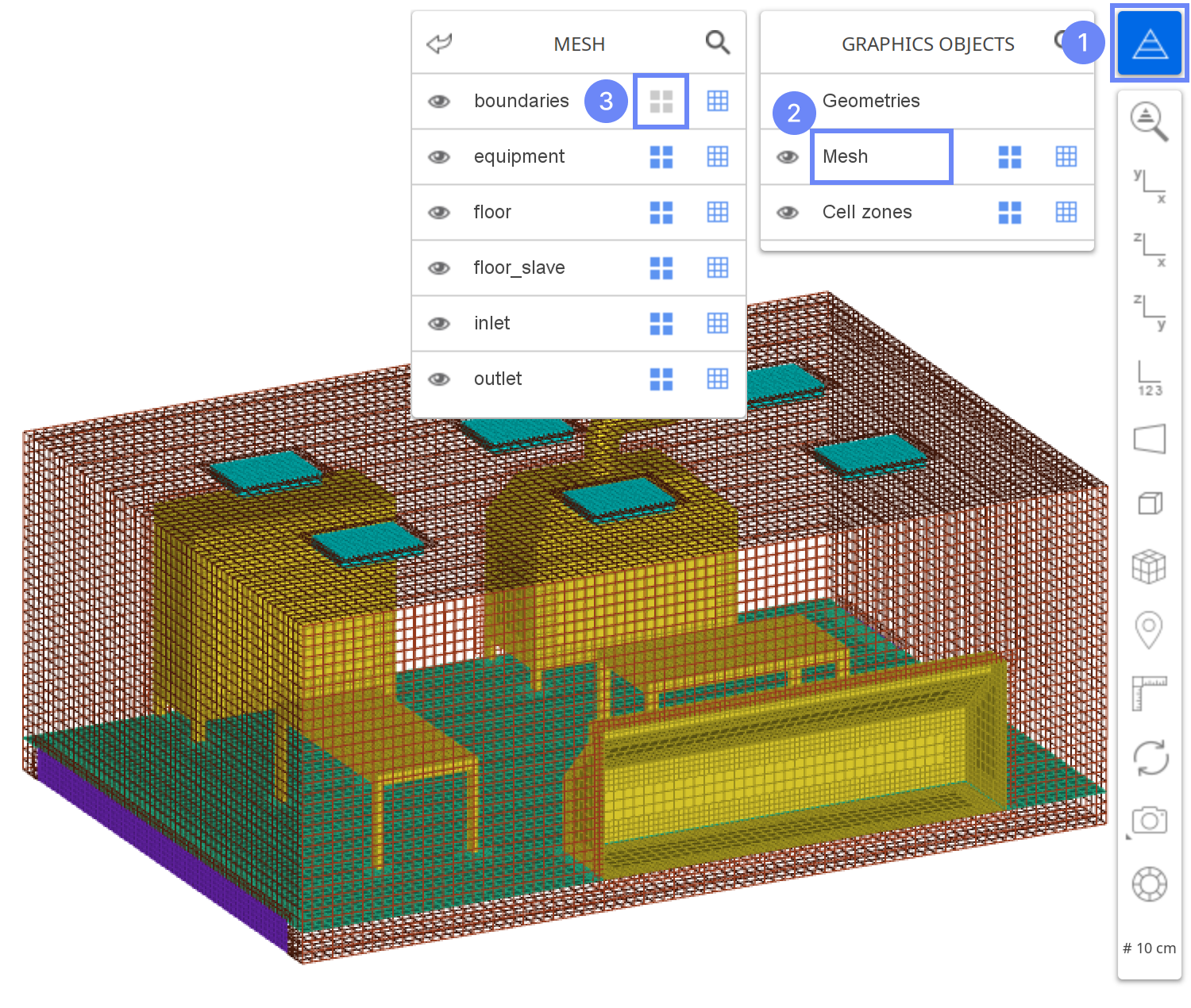Toggle surface display for boundaries
The image size is (1191, 1008).
[661, 102]
